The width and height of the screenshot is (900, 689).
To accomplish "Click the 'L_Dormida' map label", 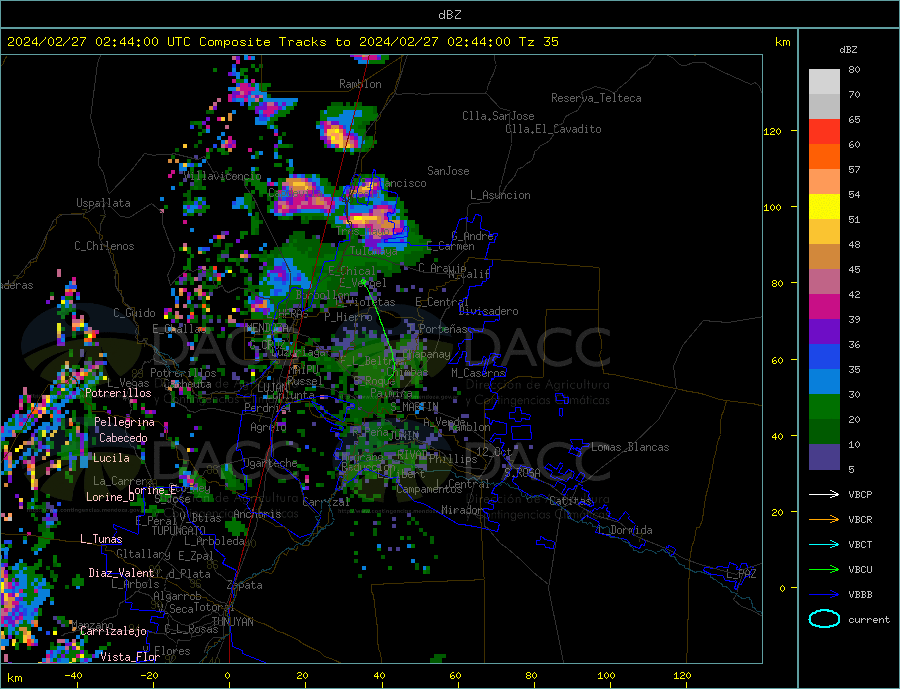I will tap(626, 530).
